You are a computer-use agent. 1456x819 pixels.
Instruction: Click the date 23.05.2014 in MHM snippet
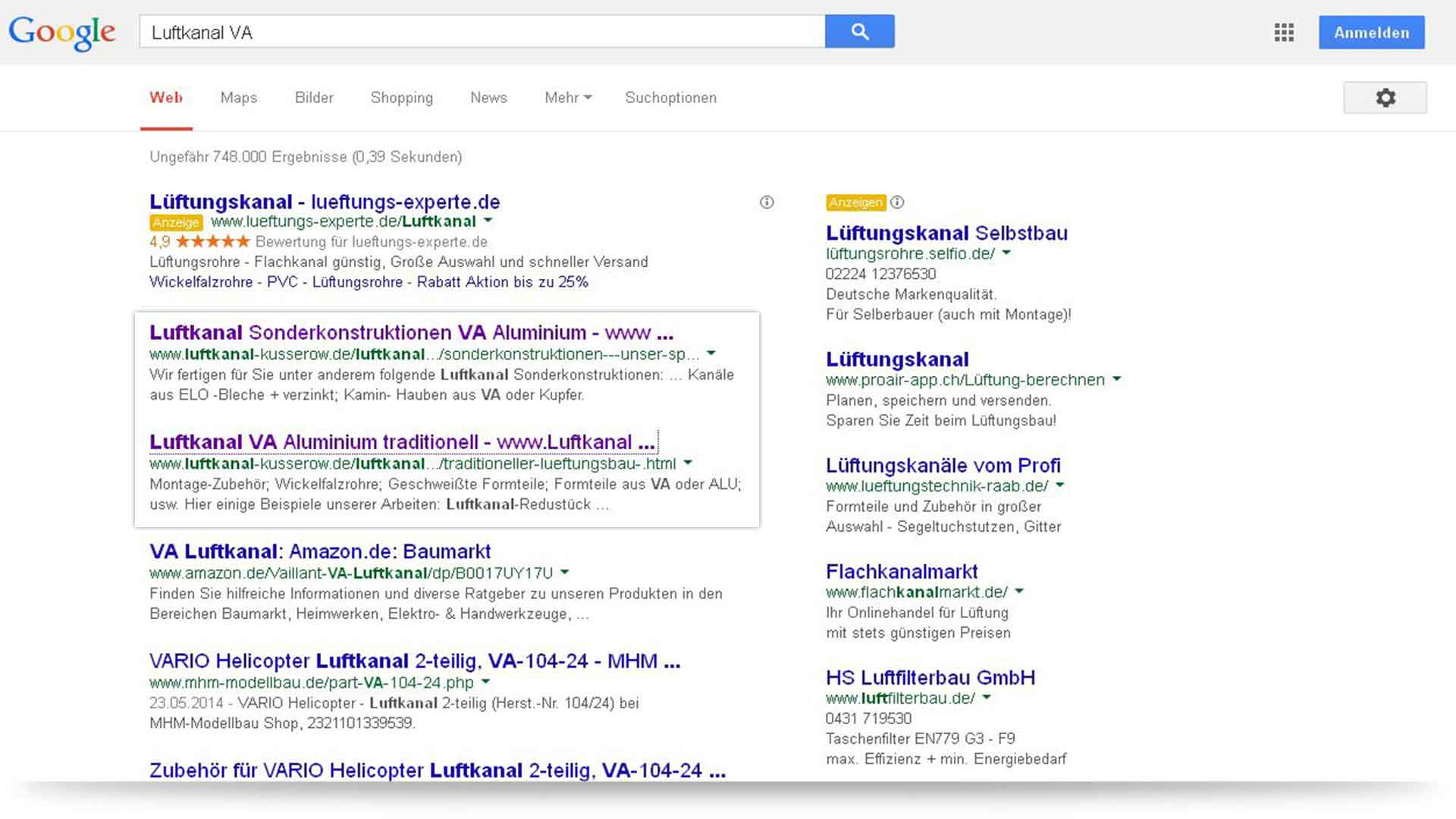click(x=186, y=703)
